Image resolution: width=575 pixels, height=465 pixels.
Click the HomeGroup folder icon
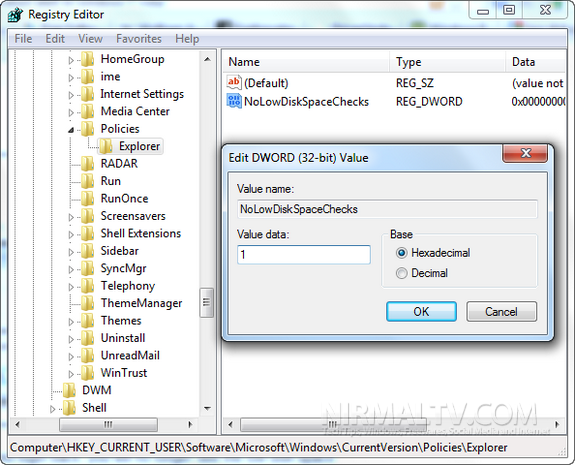coord(88,59)
